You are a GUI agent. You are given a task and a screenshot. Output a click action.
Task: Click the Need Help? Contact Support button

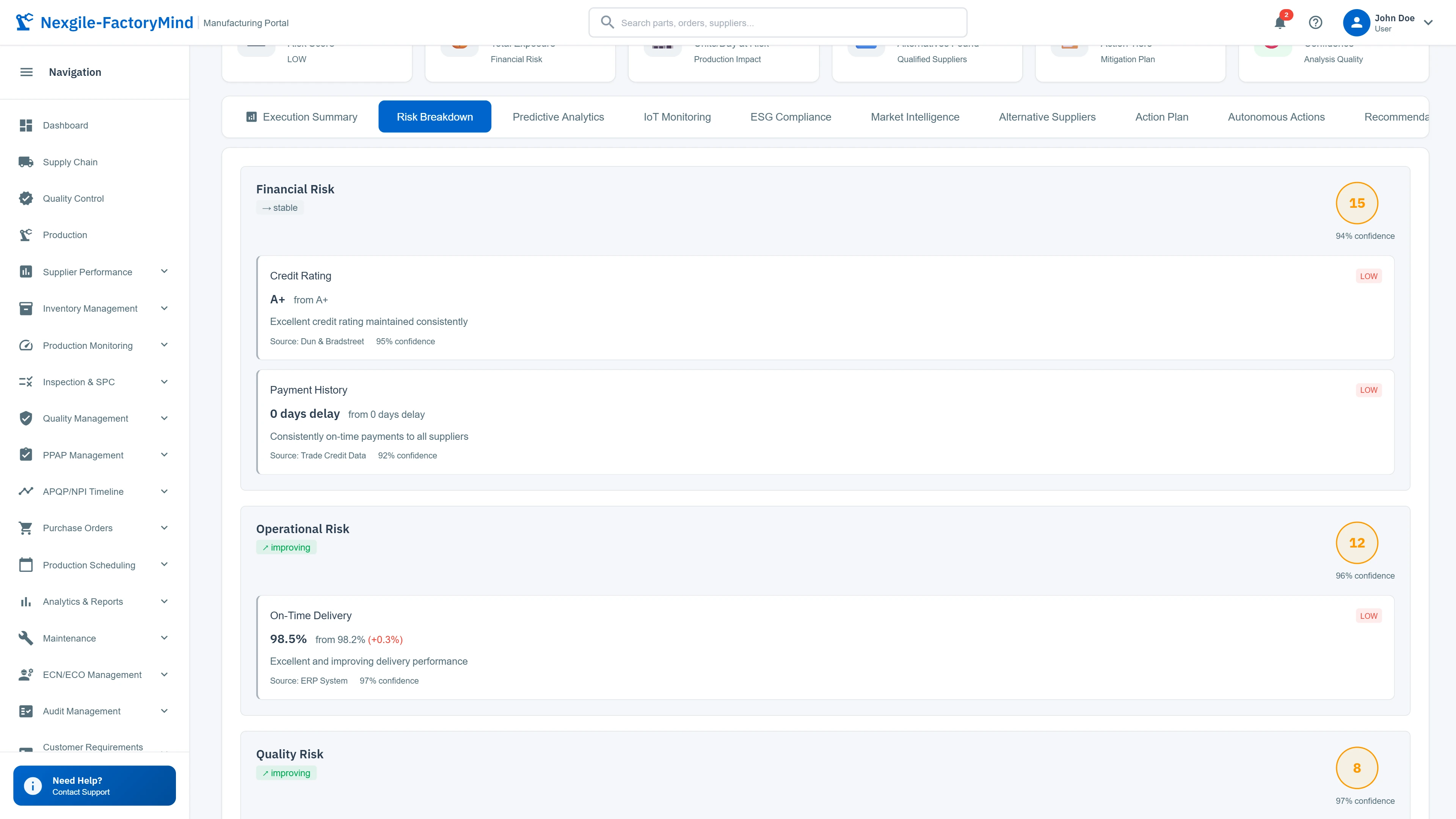(x=94, y=786)
